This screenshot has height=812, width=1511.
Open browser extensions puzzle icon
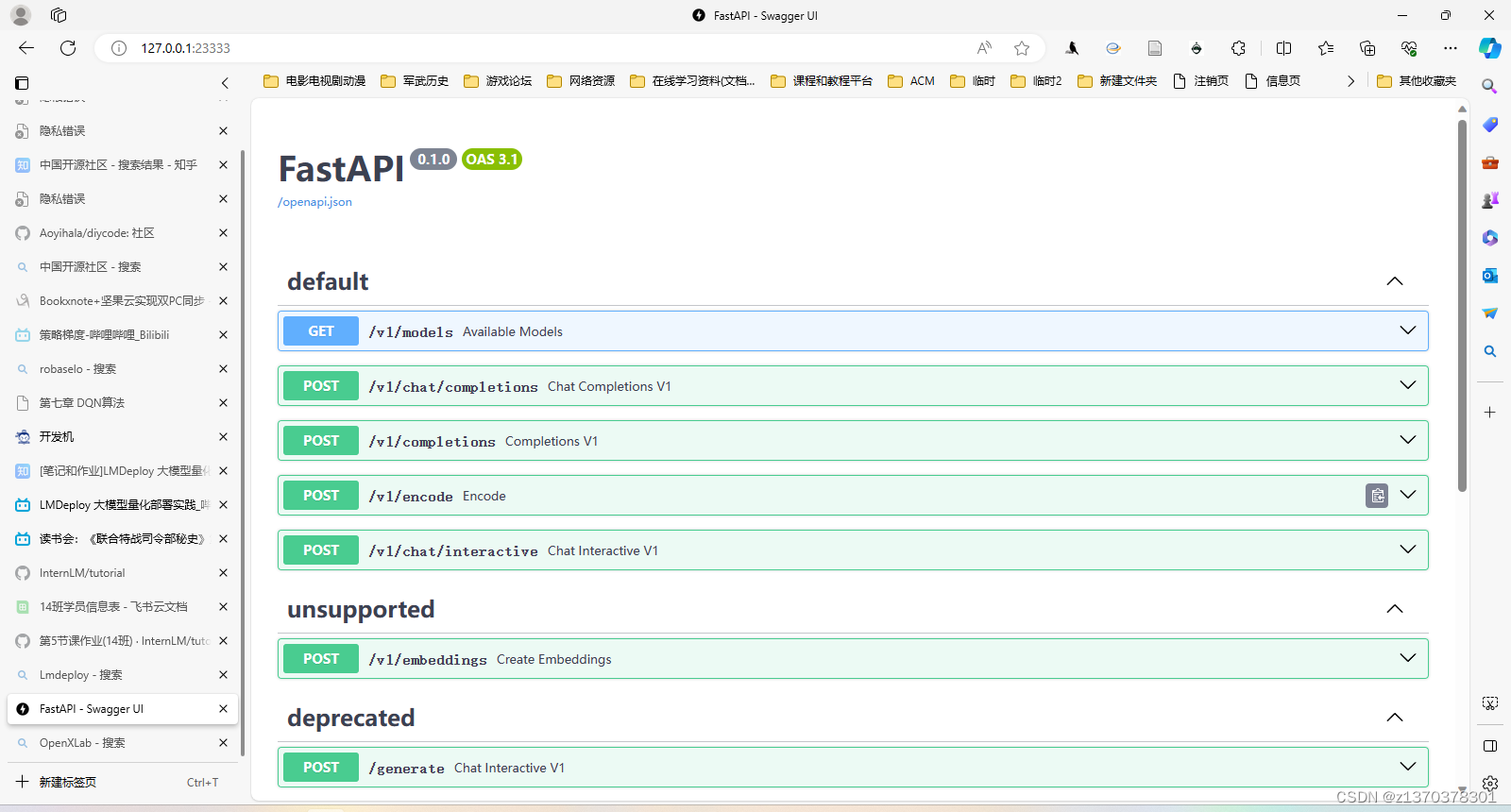point(1238,48)
